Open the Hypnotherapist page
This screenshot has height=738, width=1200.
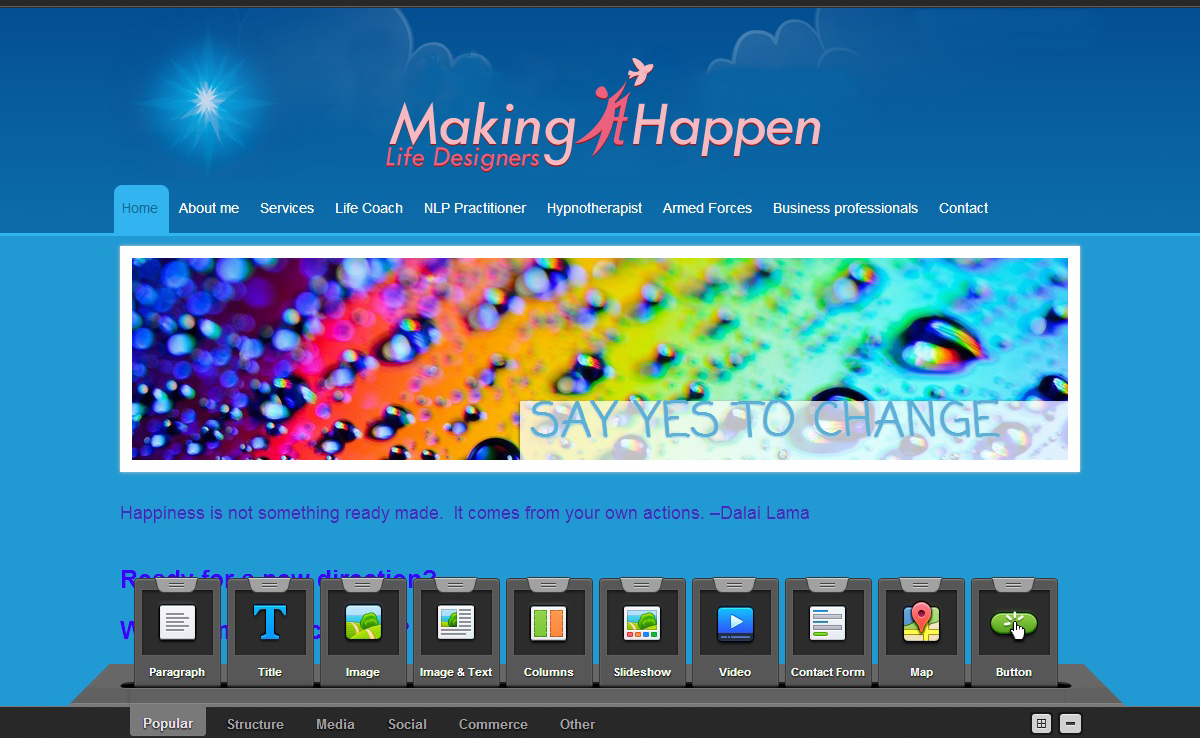tap(594, 208)
